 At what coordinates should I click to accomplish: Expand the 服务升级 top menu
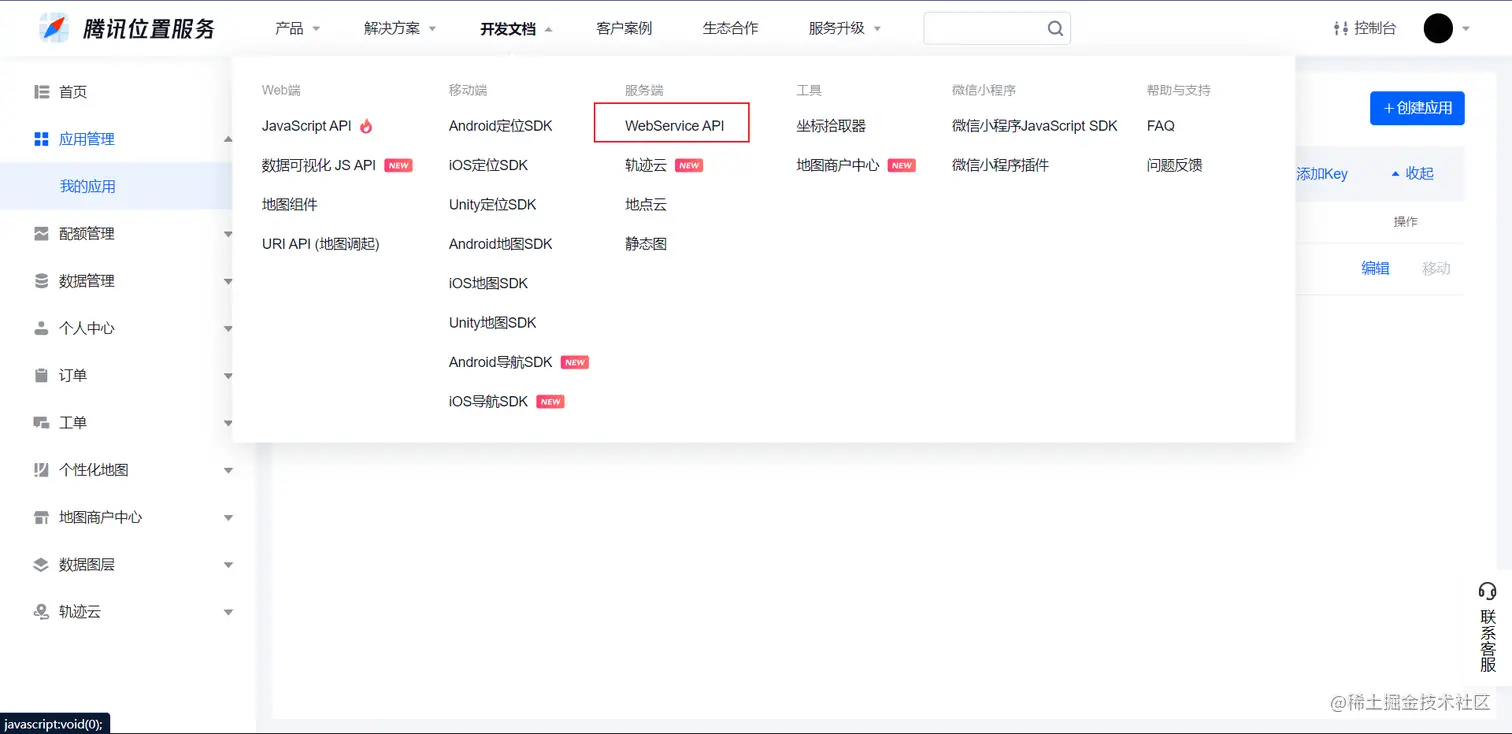pos(845,28)
